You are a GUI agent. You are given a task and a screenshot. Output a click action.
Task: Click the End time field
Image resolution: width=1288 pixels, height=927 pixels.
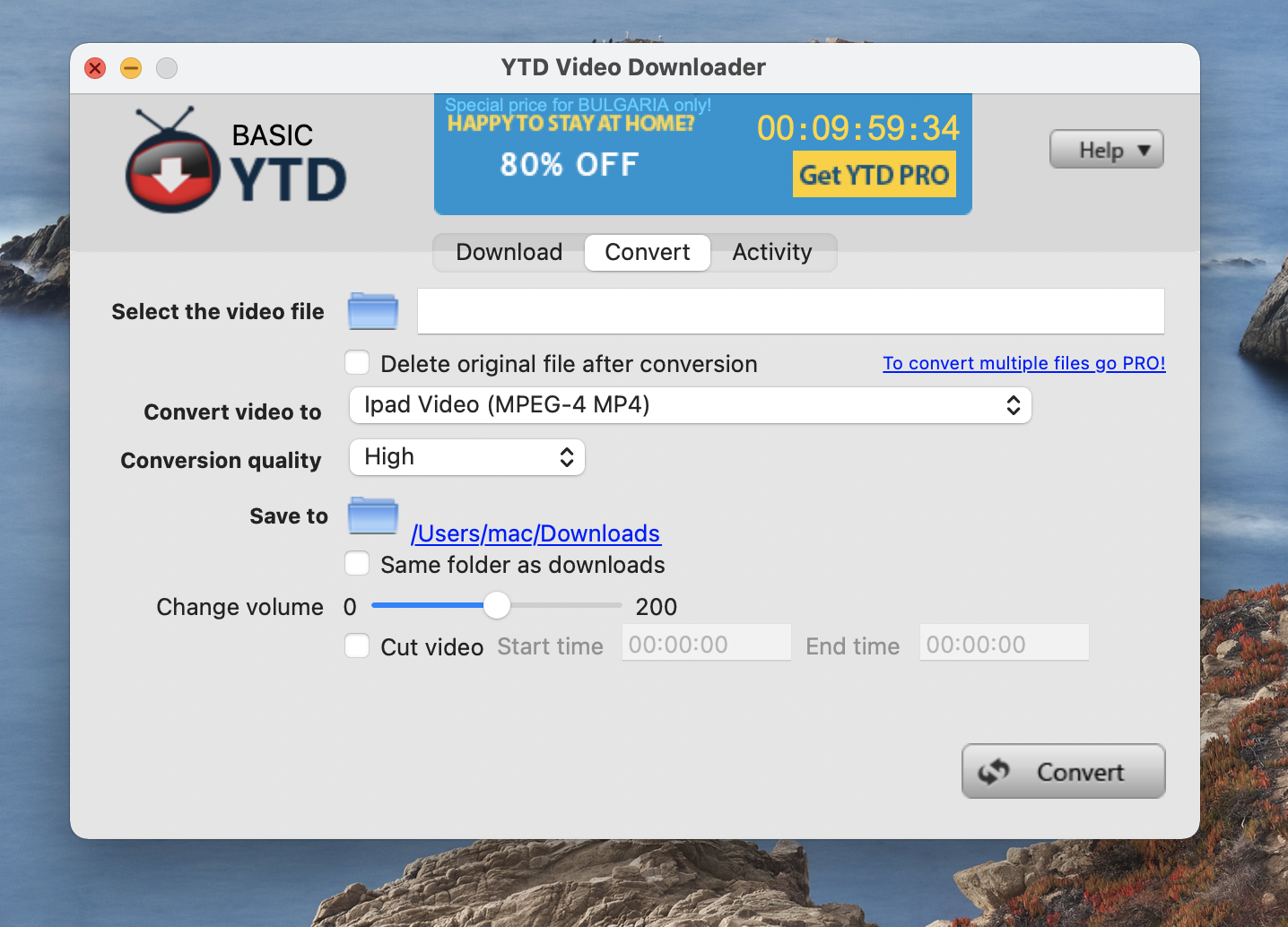(1005, 644)
